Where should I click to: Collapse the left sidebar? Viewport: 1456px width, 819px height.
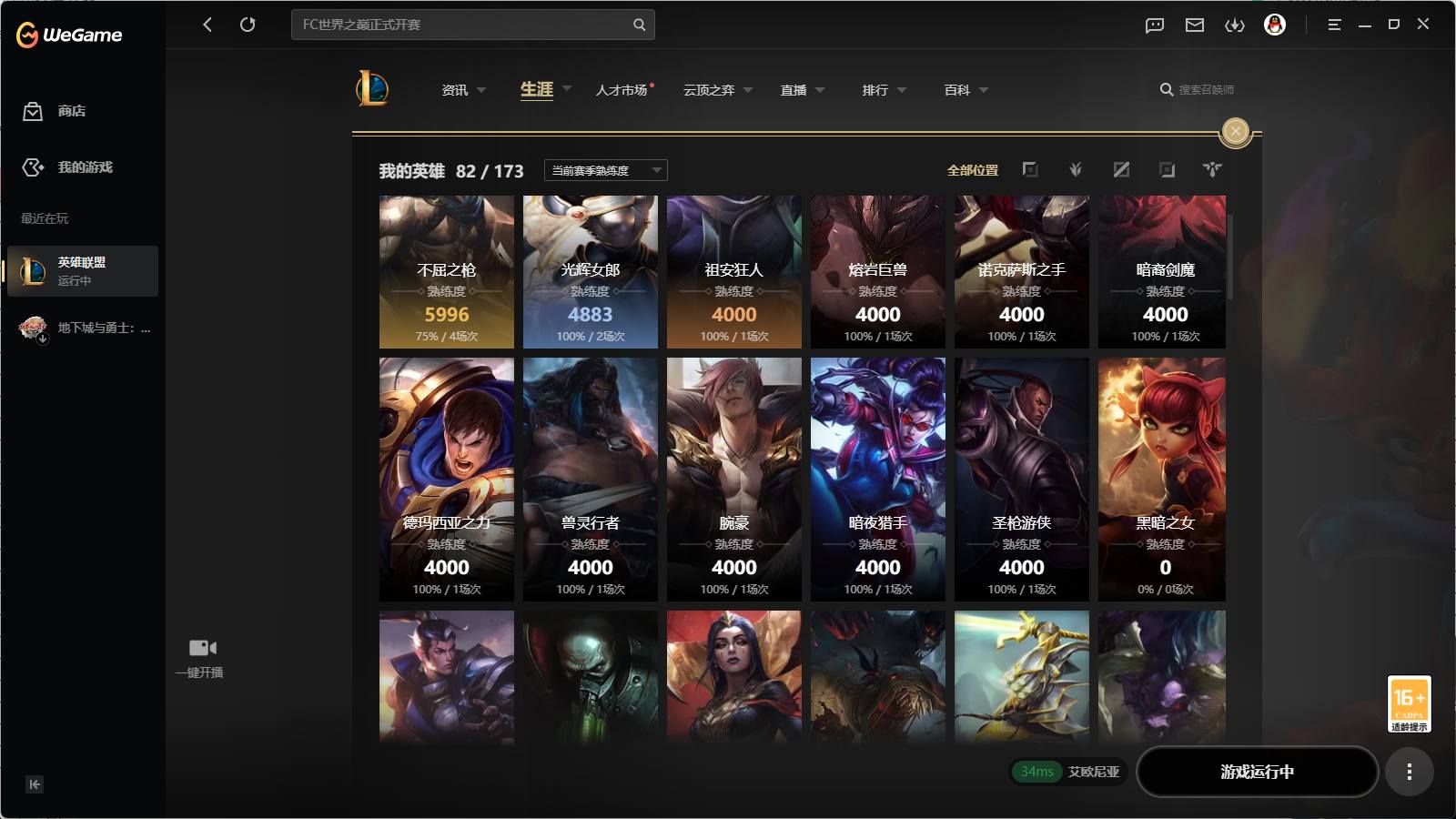[35, 784]
